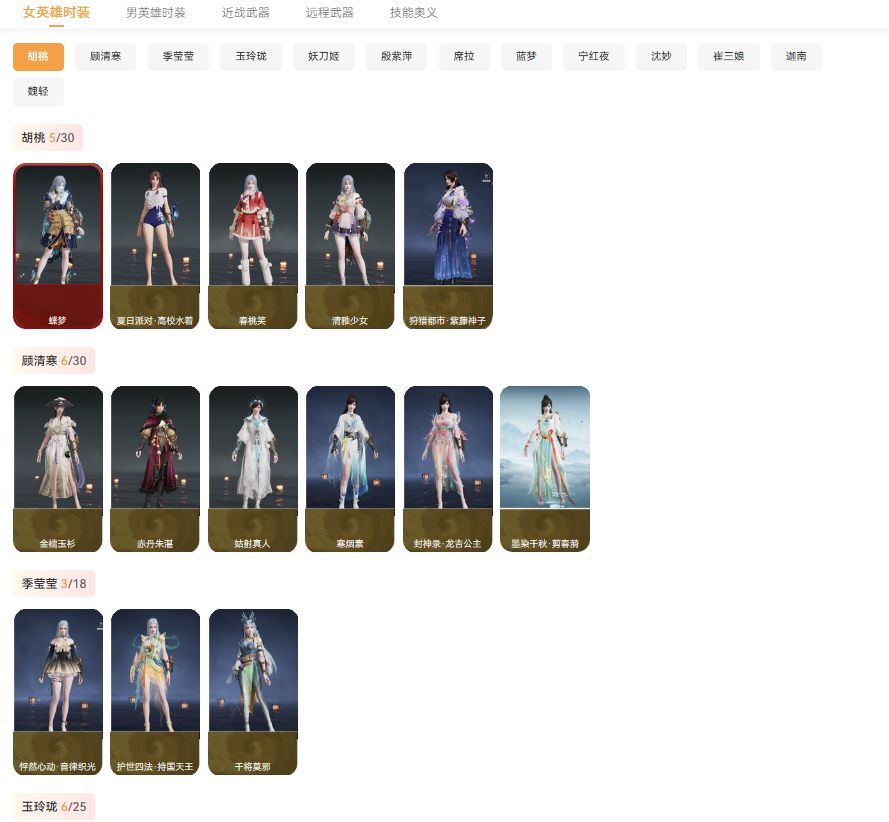Open the 蝶梦 skin card
The width and height of the screenshot is (889, 822).
click(58, 245)
